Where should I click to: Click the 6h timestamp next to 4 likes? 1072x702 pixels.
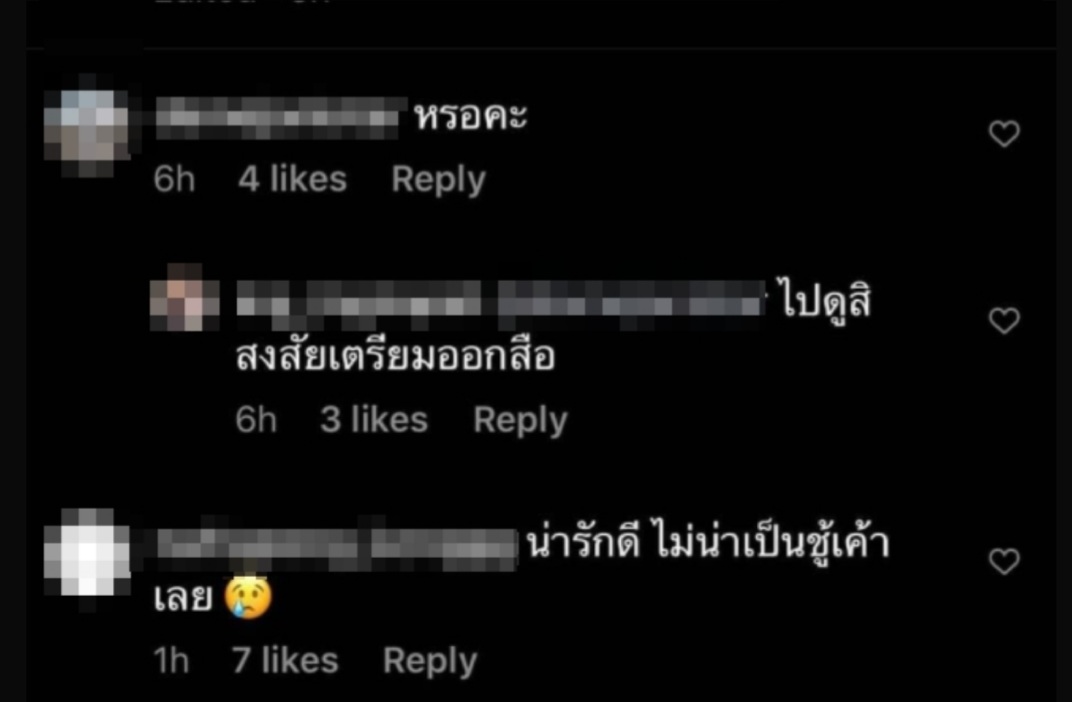[x=174, y=179]
